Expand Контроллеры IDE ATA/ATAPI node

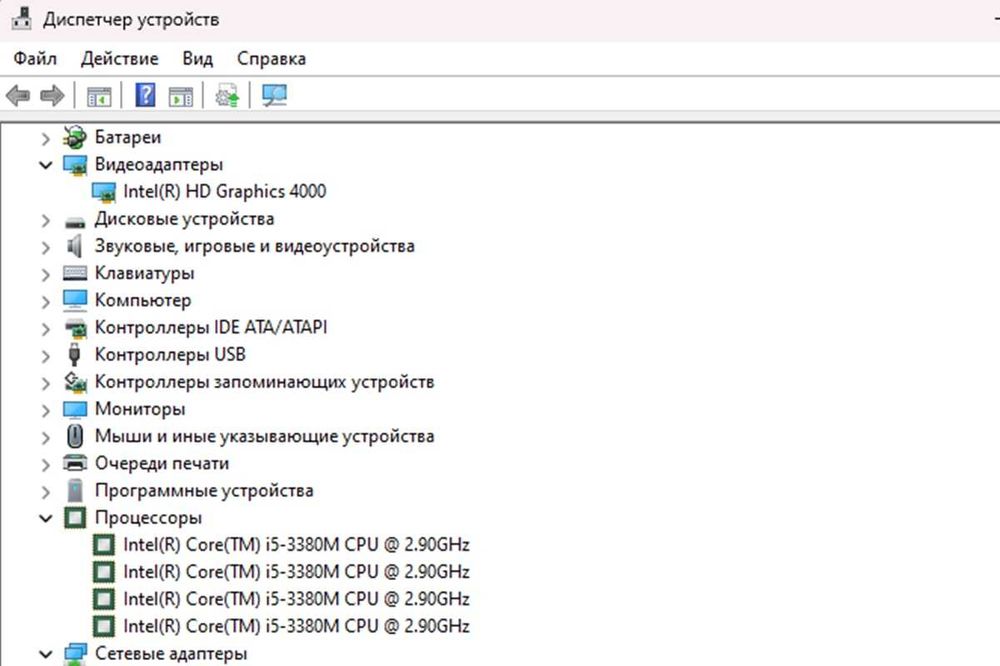pos(45,329)
